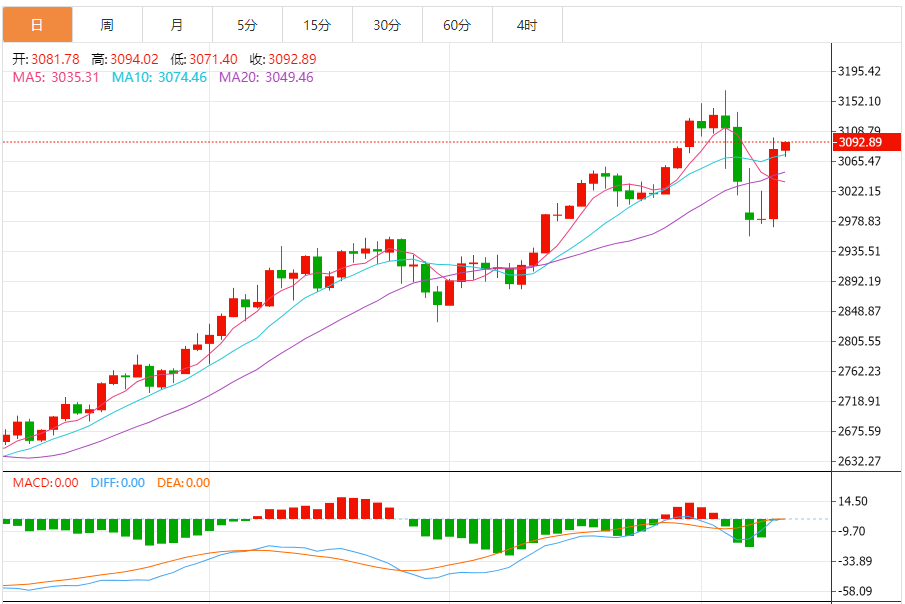Click the MA10 indicator label
Screen dimensions: 905x604
point(159,77)
